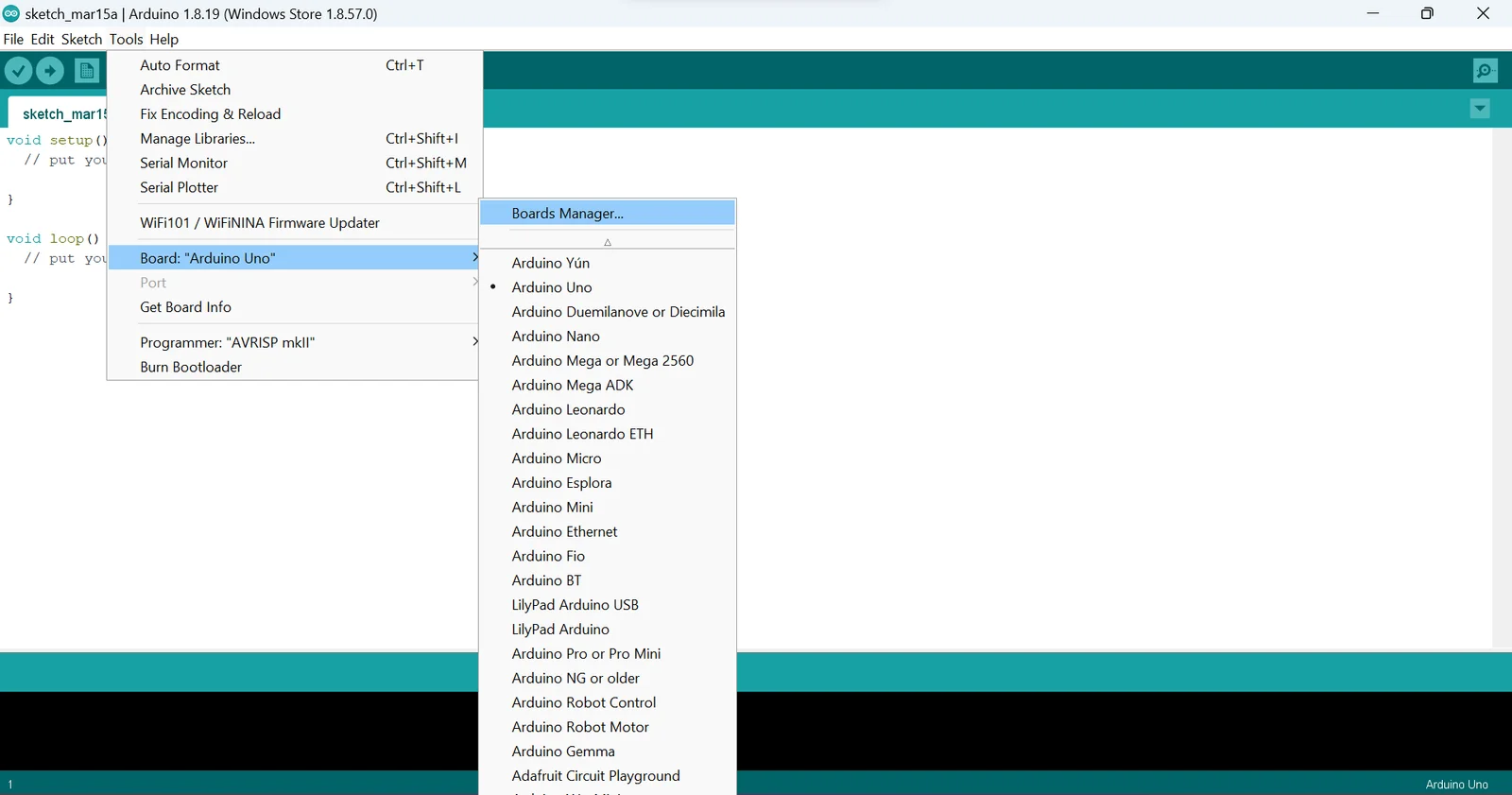Screen dimensions: 1512x795
Task: Expand the Programmer: "AVRISP mkII" submenu
Action: [x=294, y=342]
